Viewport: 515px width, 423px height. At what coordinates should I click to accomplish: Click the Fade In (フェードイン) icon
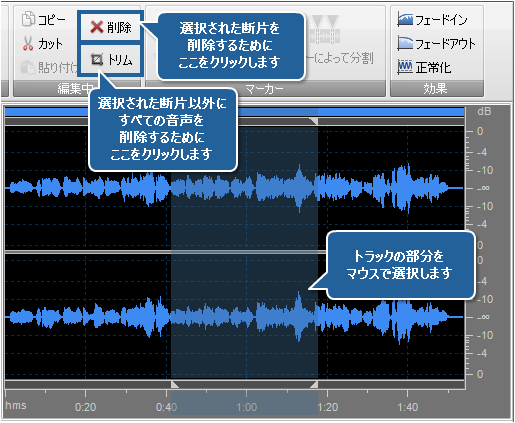pos(405,20)
